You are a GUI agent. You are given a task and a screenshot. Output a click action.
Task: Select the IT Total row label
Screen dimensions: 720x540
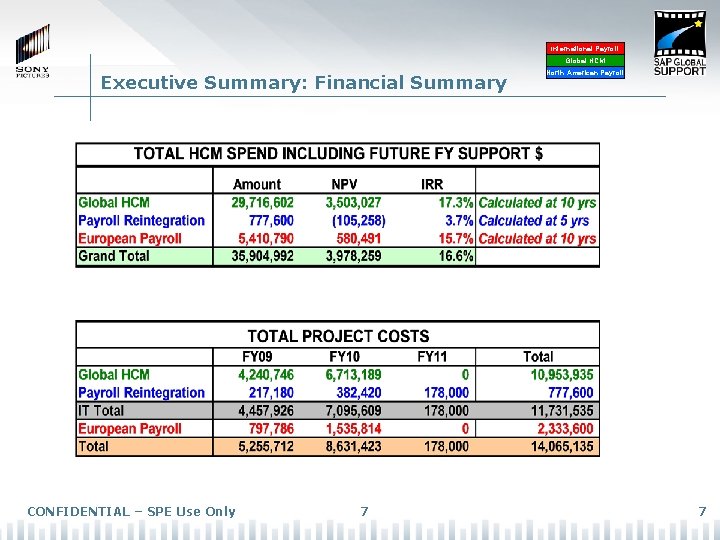pos(101,411)
